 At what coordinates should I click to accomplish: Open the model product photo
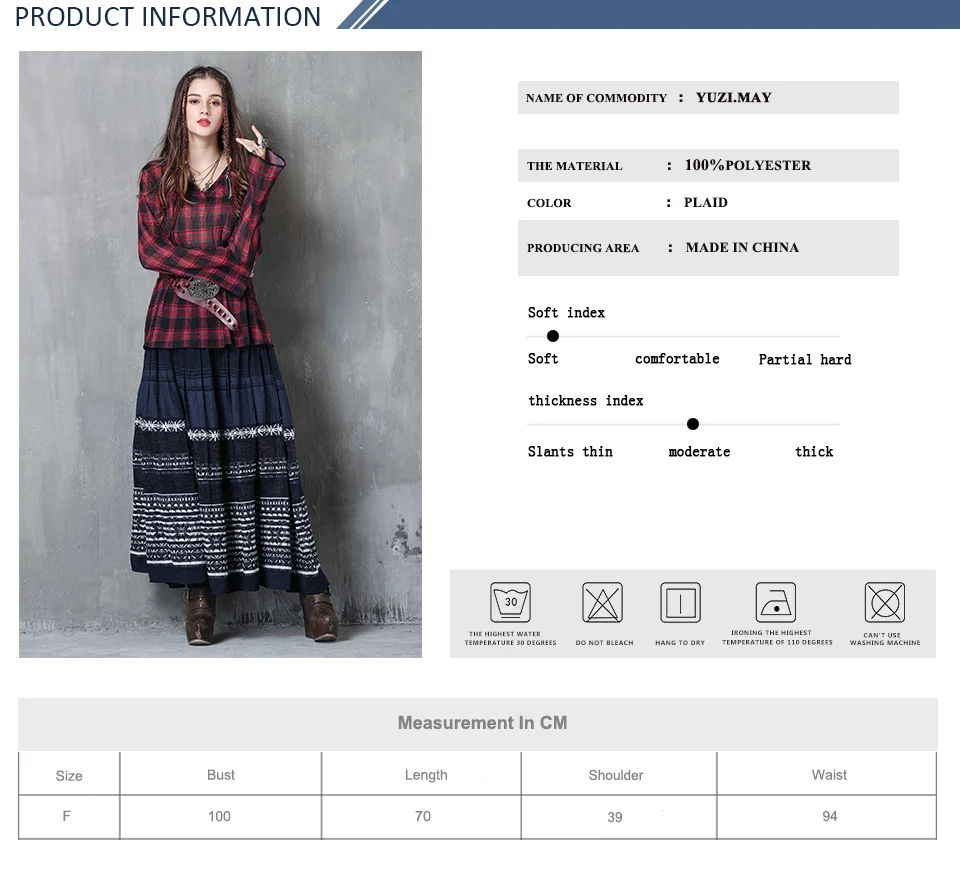tap(220, 354)
